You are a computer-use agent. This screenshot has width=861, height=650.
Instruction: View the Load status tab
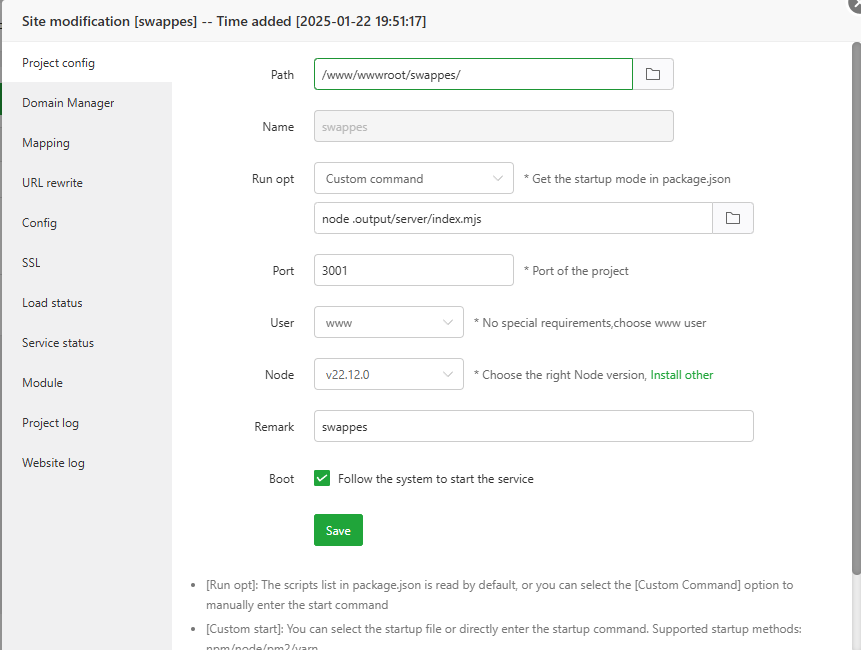point(52,303)
